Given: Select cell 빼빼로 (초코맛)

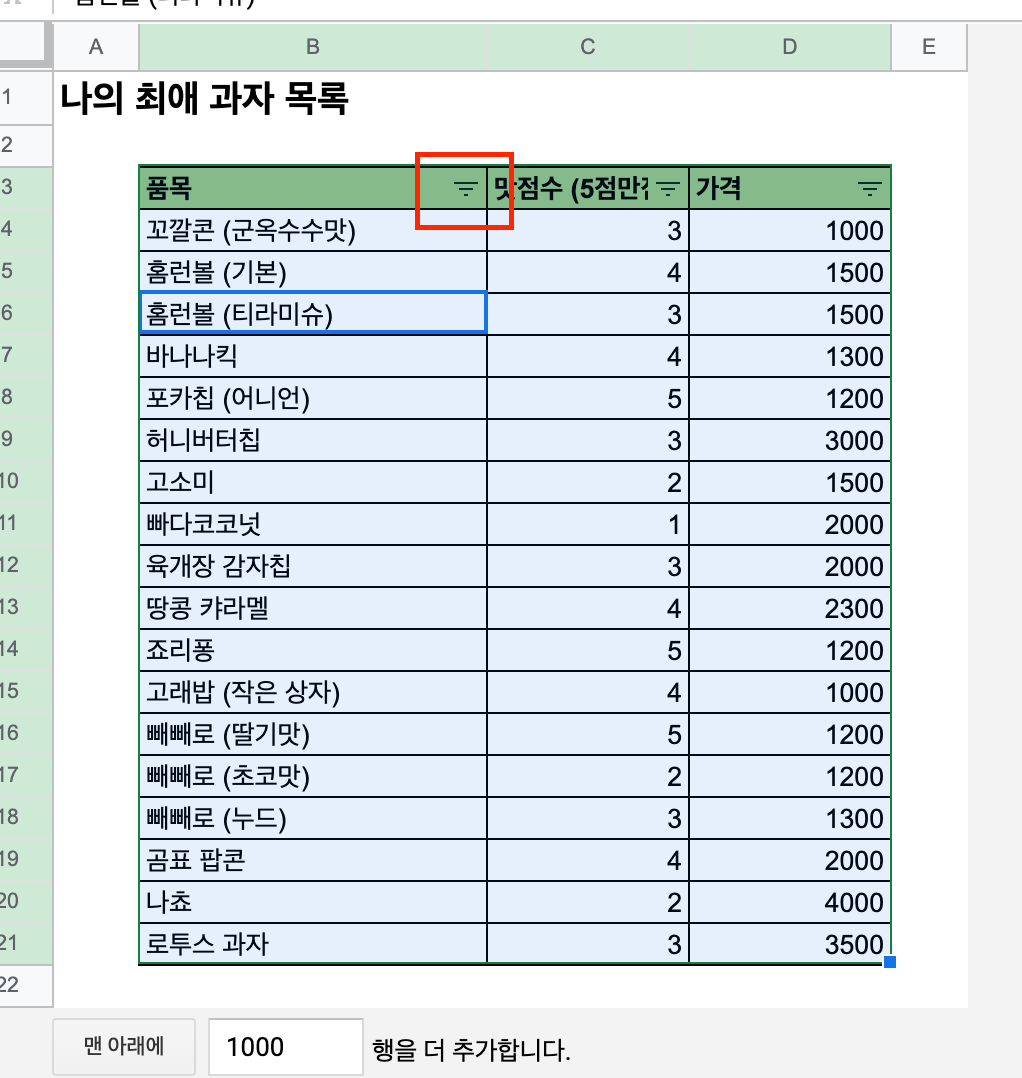Looking at the screenshot, I should click(x=313, y=776).
